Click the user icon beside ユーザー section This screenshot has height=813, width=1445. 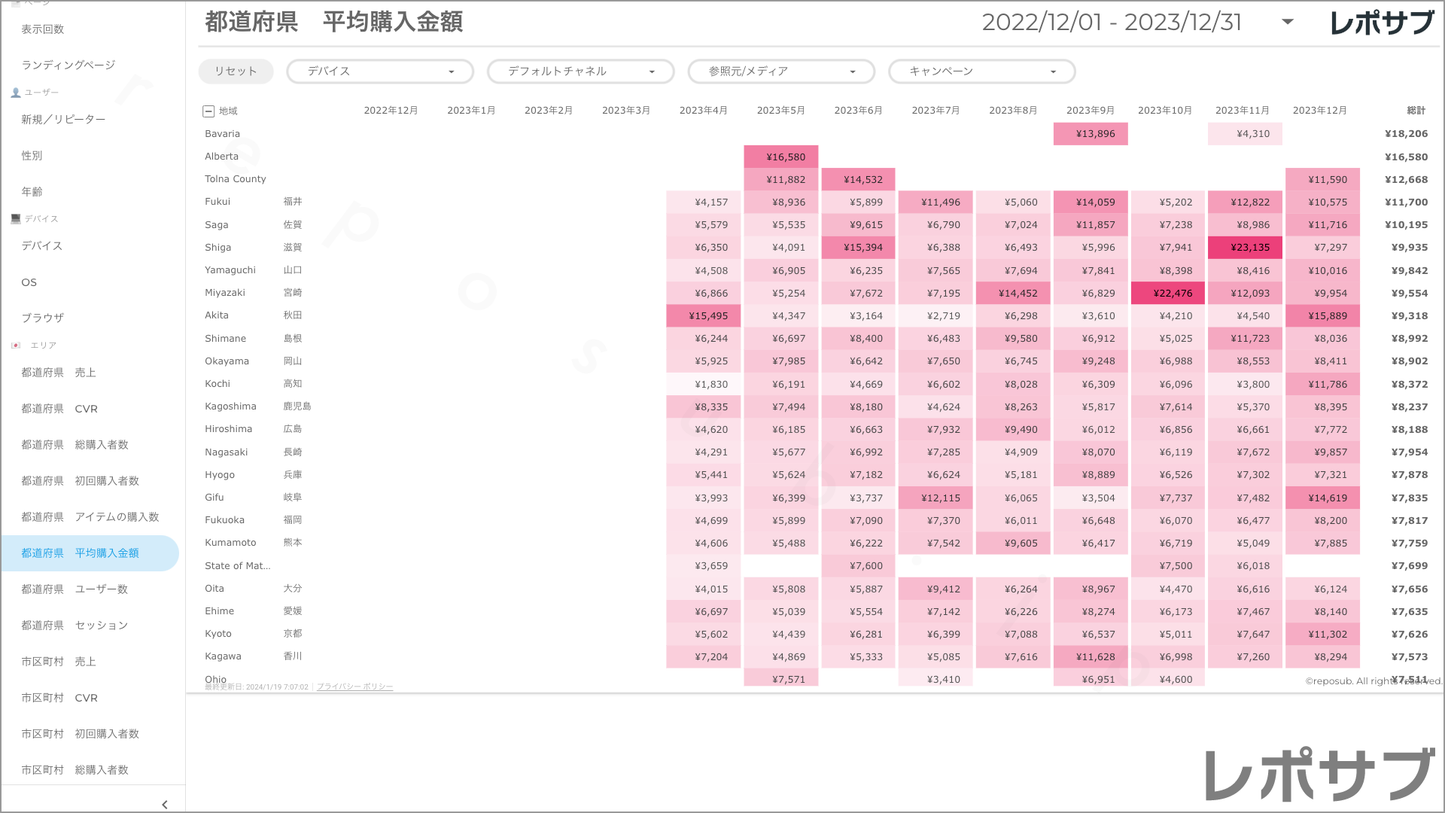coord(16,93)
